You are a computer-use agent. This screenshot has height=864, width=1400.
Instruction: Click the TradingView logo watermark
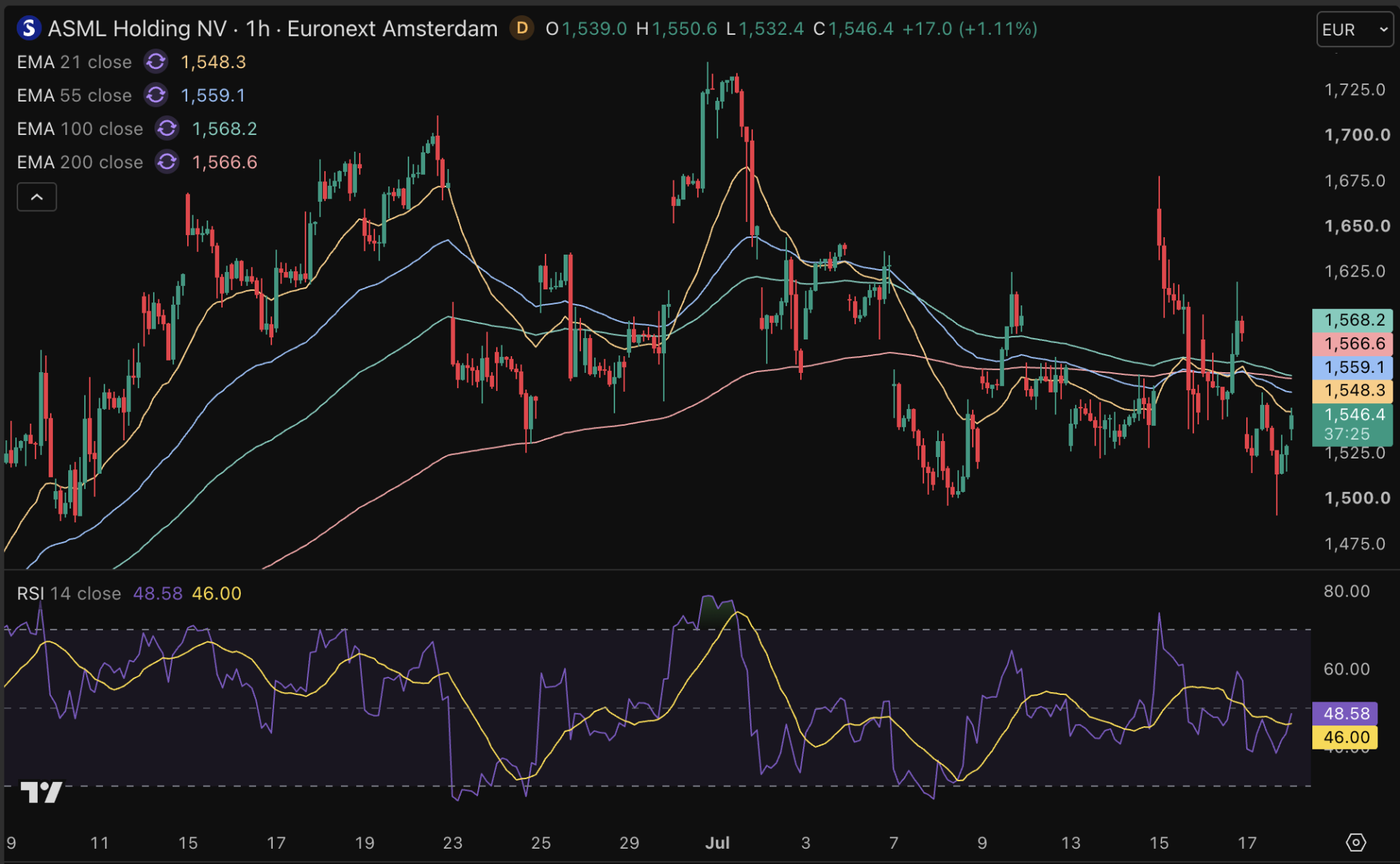(41, 791)
